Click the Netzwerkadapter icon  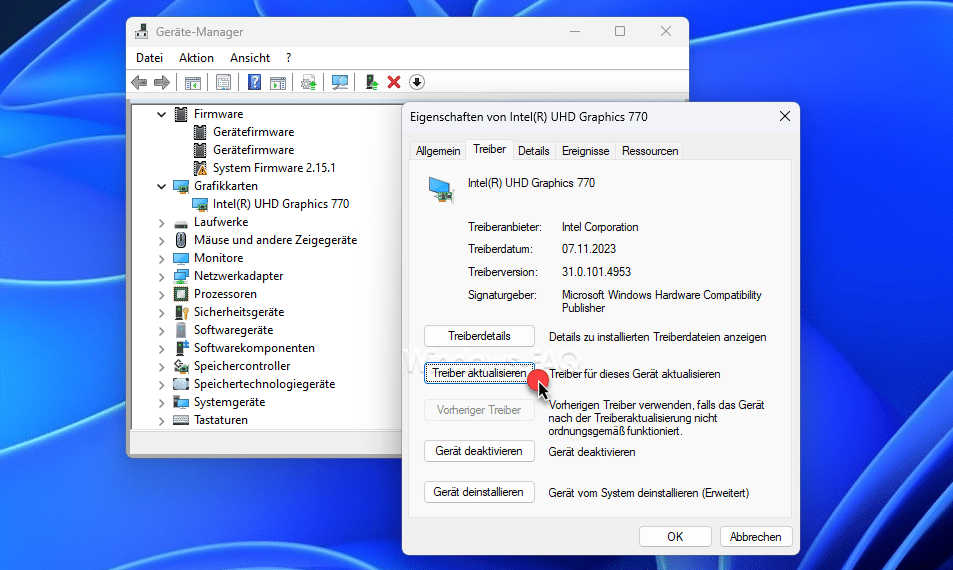pyautogui.click(x=181, y=276)
